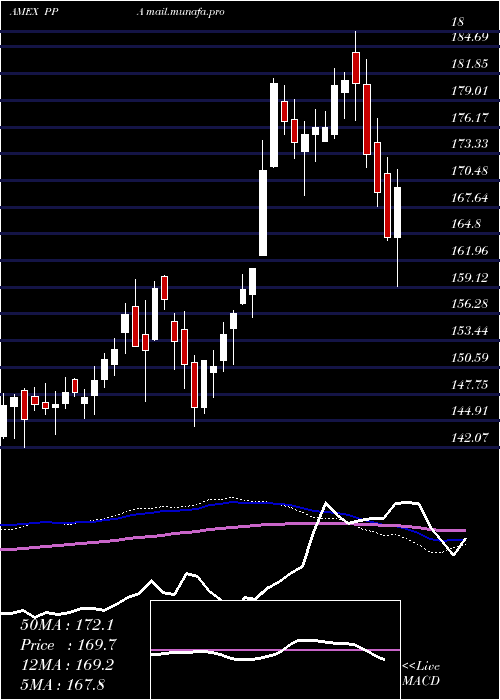Click the 181.85 price axis label
The height and width of the screenshot is (700, 500).
coord(470,64)
